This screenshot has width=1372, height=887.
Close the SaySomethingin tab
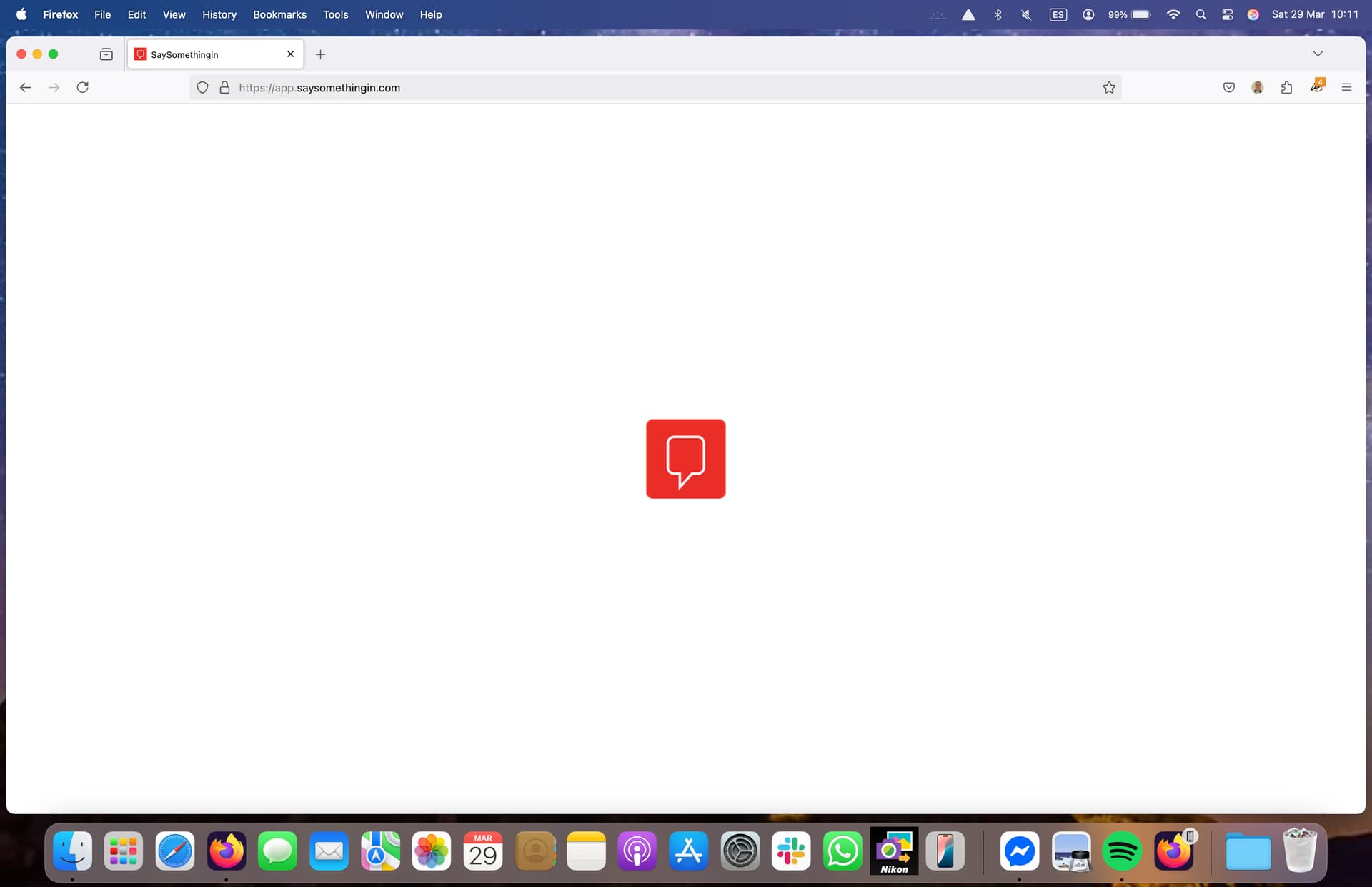click(x=290, y=54)
